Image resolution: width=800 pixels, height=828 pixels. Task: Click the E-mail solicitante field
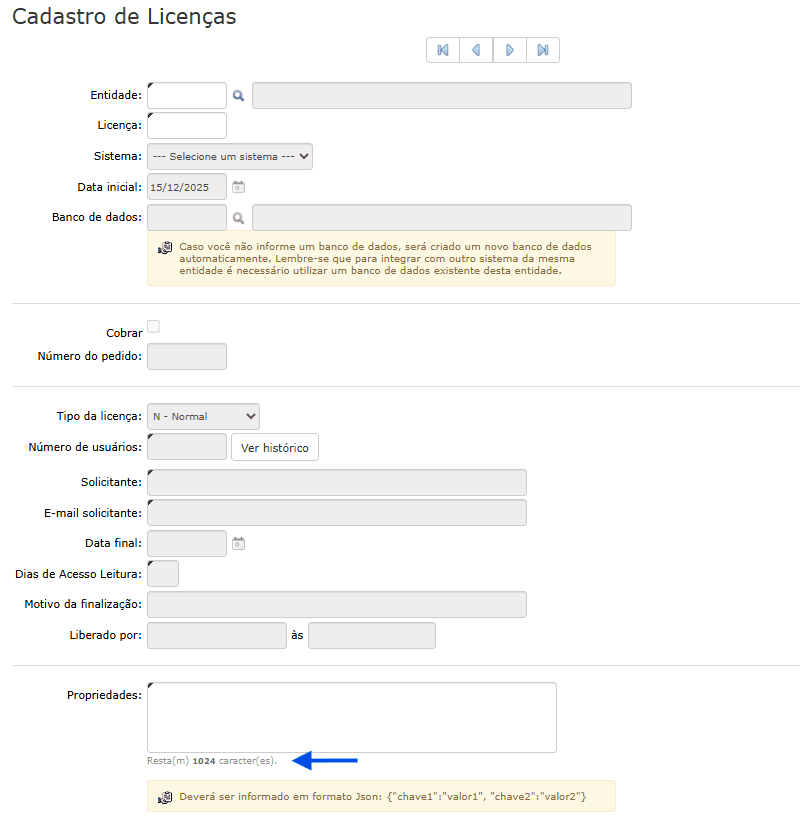click(x=336, y=513)
